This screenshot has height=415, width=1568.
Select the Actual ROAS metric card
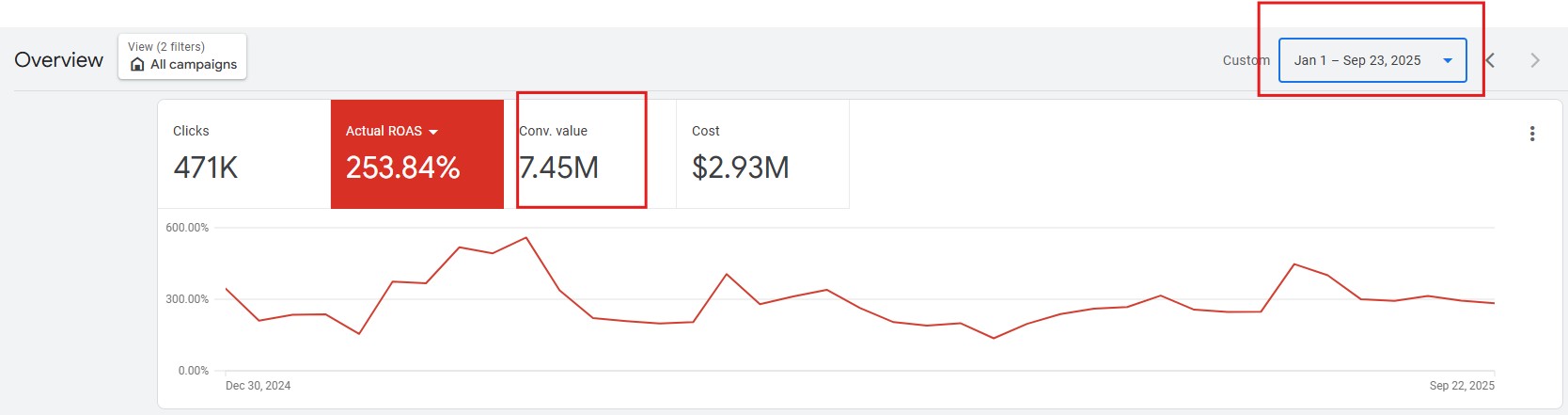point(417,154)
